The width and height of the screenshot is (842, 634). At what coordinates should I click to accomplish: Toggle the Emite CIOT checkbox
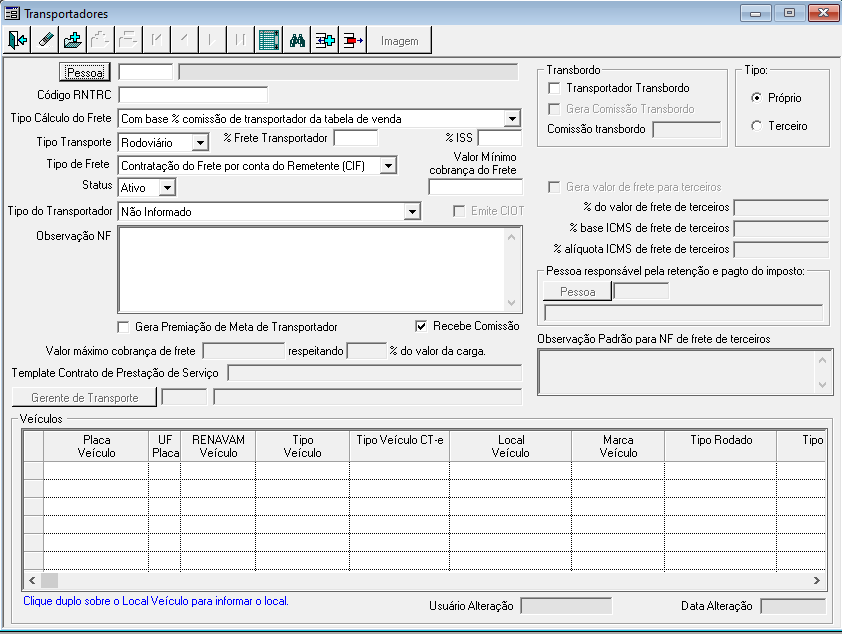coord(459,211)
